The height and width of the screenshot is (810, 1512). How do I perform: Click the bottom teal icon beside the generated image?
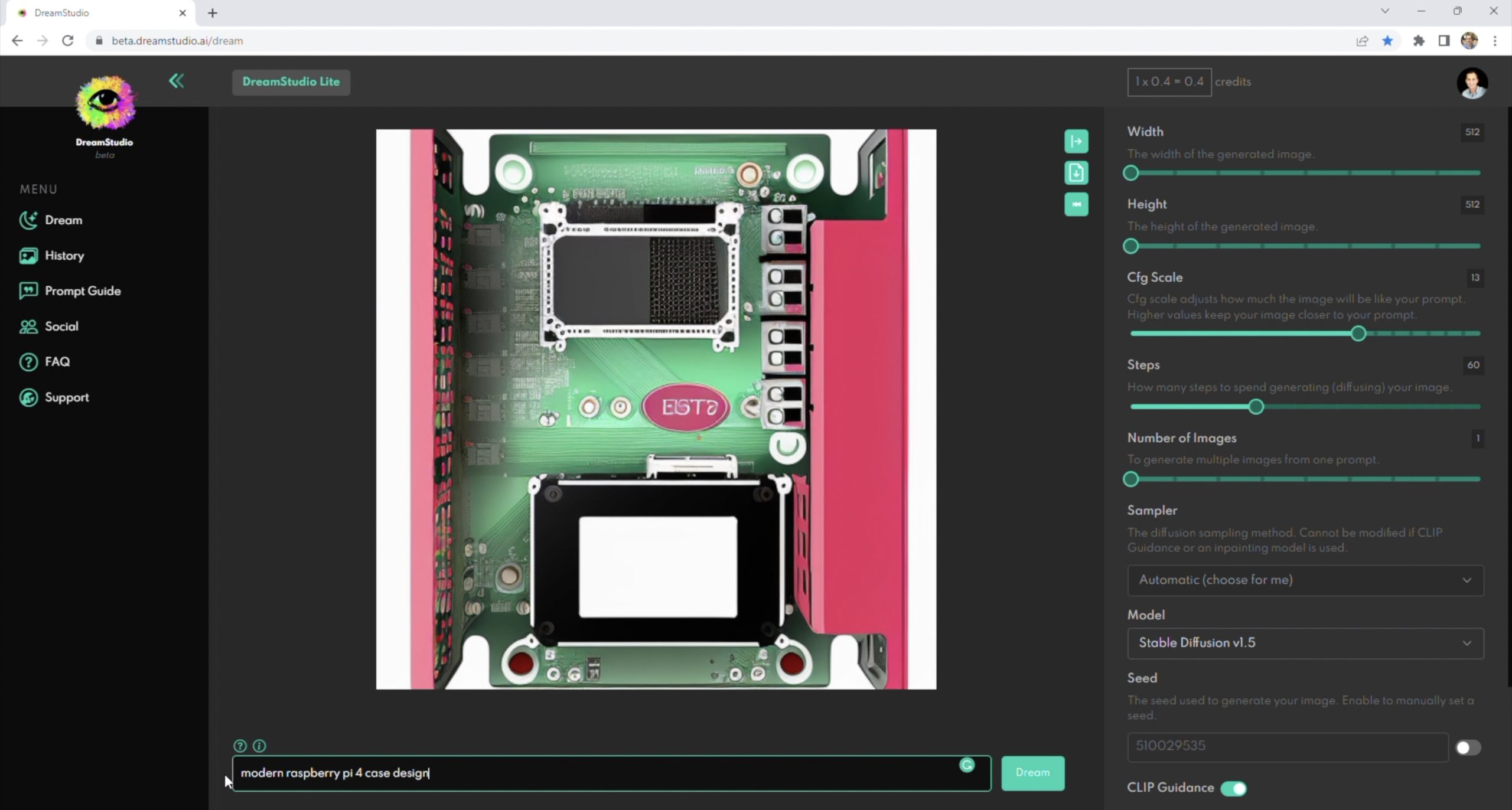pyautogui.click(x=1076, y=205)
